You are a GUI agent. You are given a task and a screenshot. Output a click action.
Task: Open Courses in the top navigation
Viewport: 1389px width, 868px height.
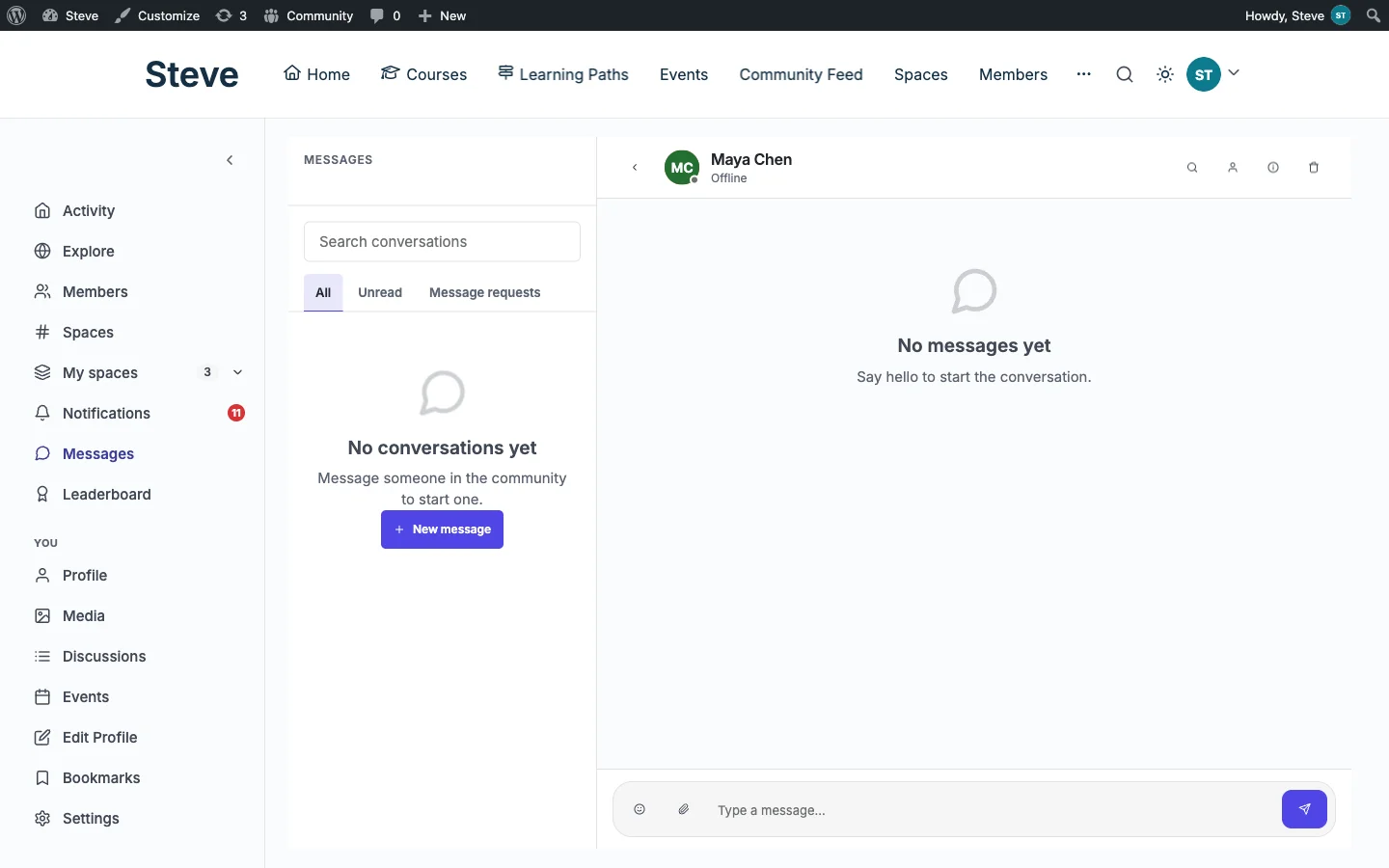pyautogui.click(x=423, y=74)
